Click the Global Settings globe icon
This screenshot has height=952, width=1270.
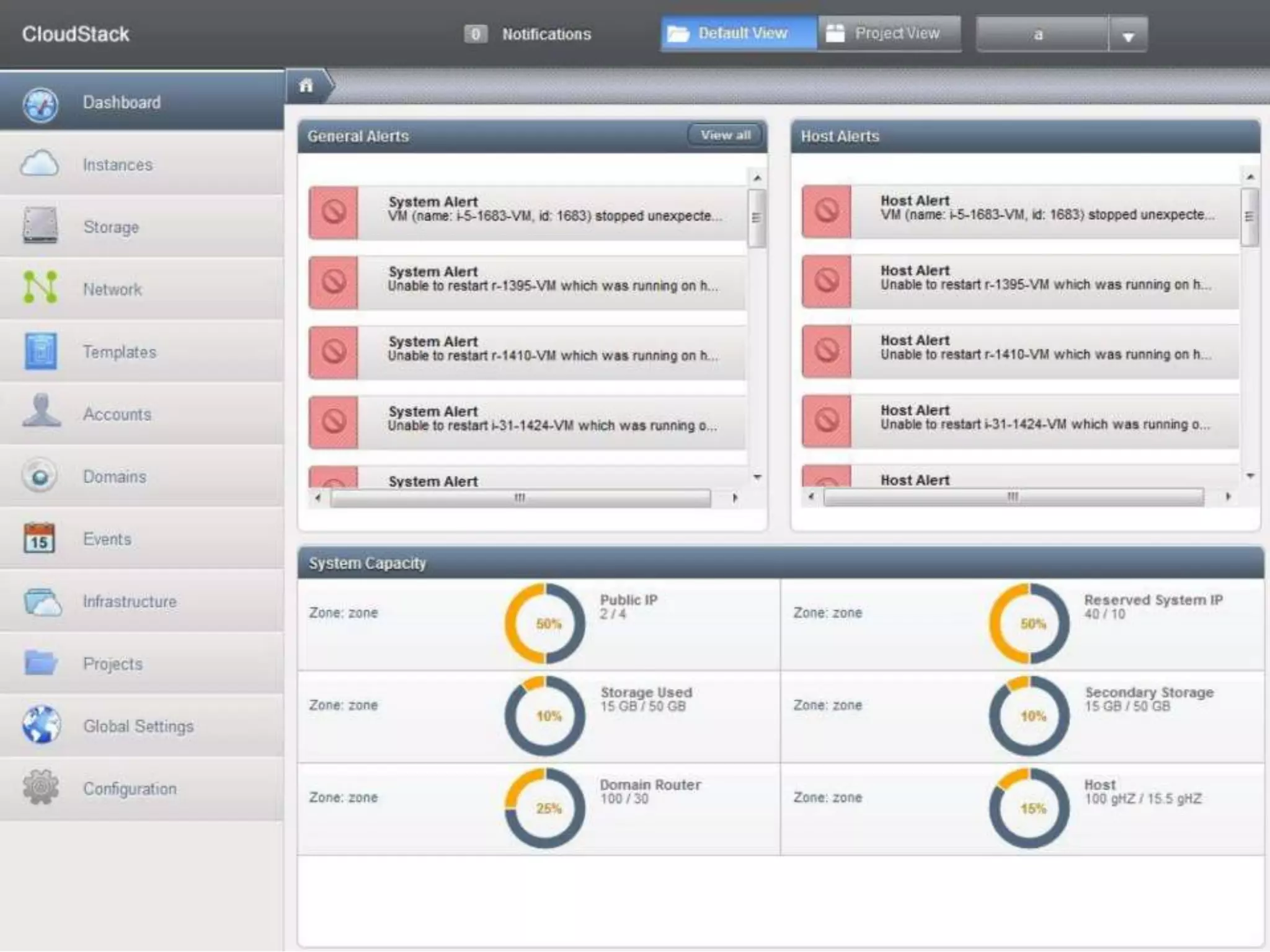tap(41, 725)
